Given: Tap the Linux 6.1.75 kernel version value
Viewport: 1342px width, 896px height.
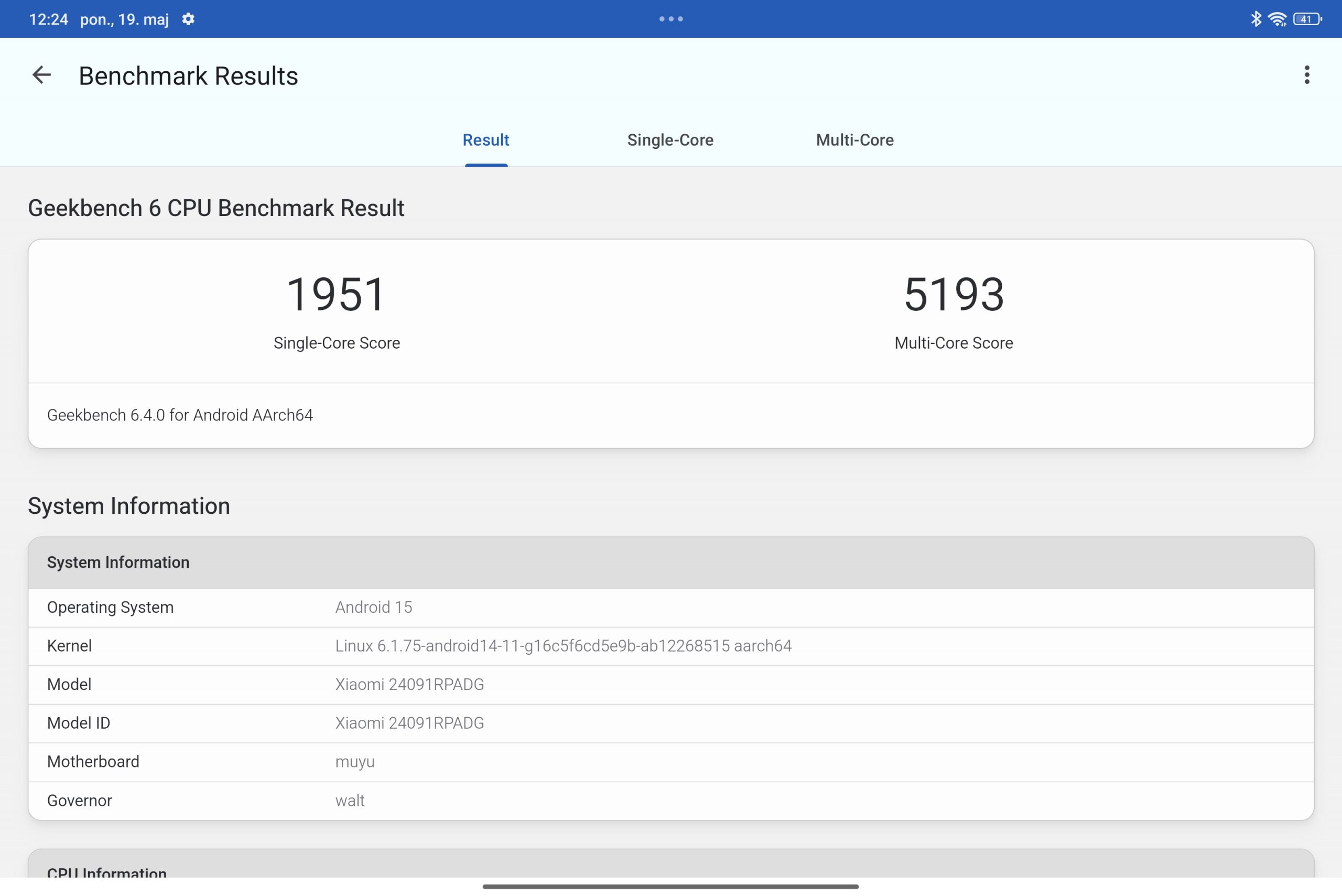Looking at the screenshot, I should click(564, 646).
